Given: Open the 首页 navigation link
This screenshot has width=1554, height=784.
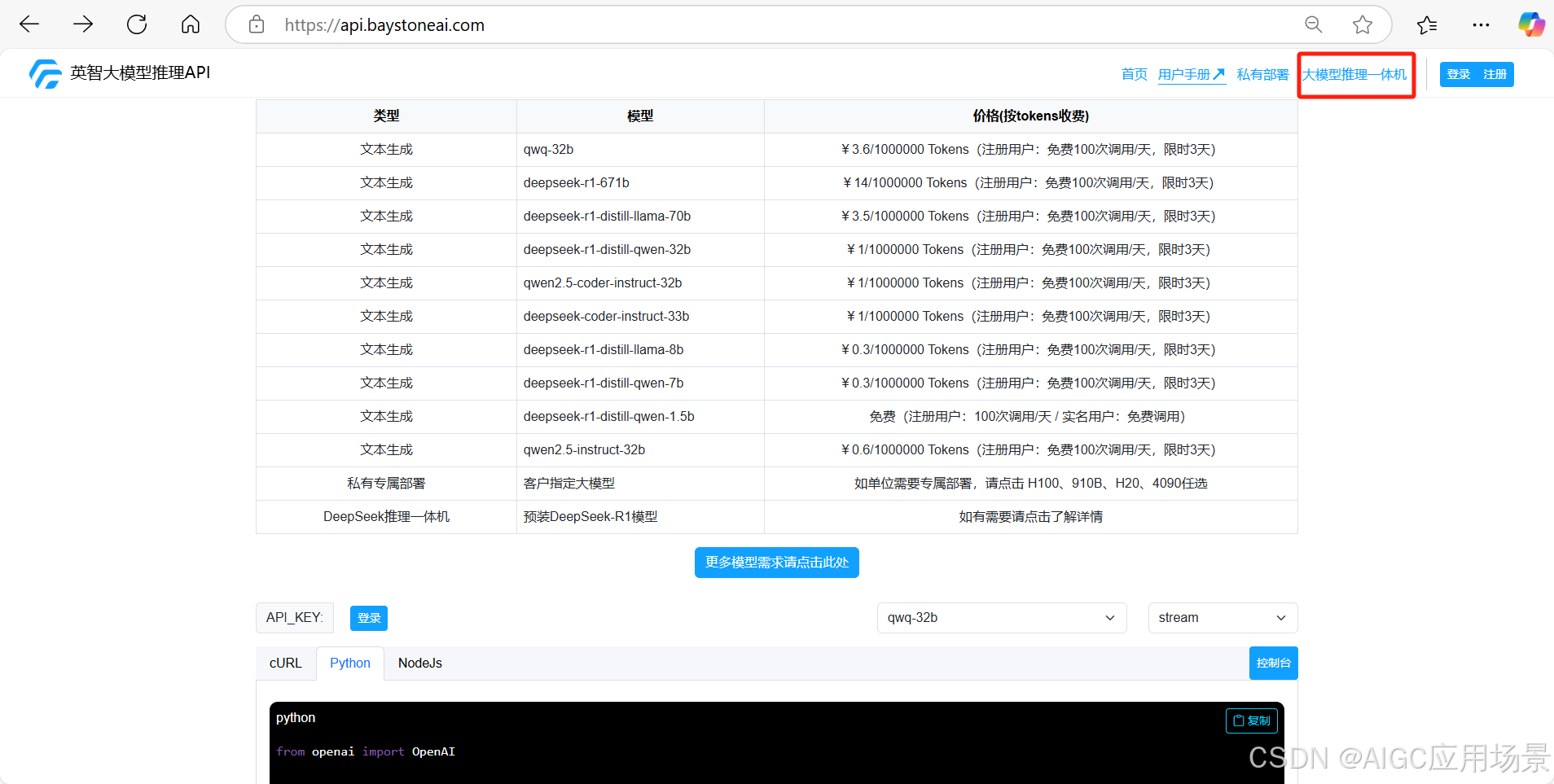Looking at the screenshot, I should pyautogui.click(x=1135, y=74).
